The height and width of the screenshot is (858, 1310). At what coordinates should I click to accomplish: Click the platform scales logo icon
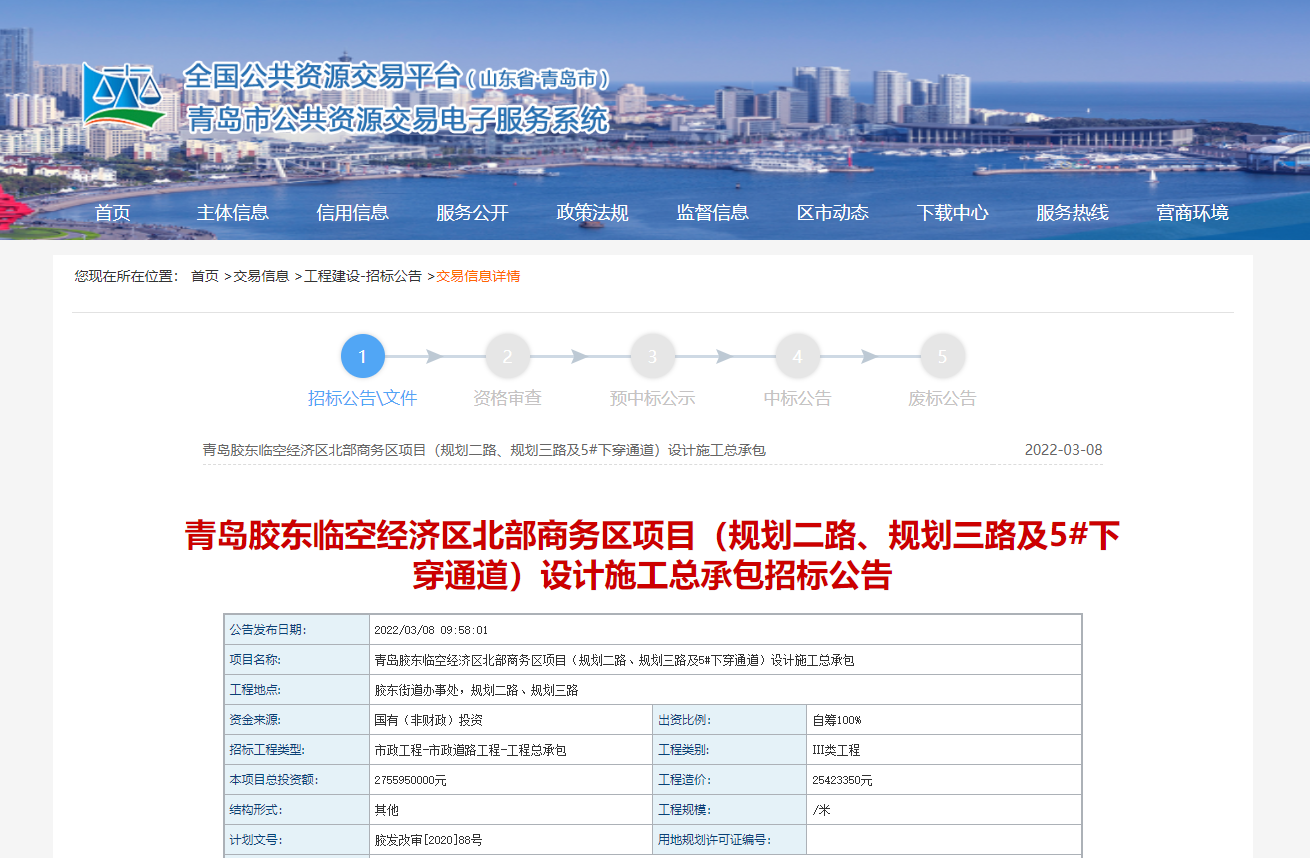click(123, 96)
